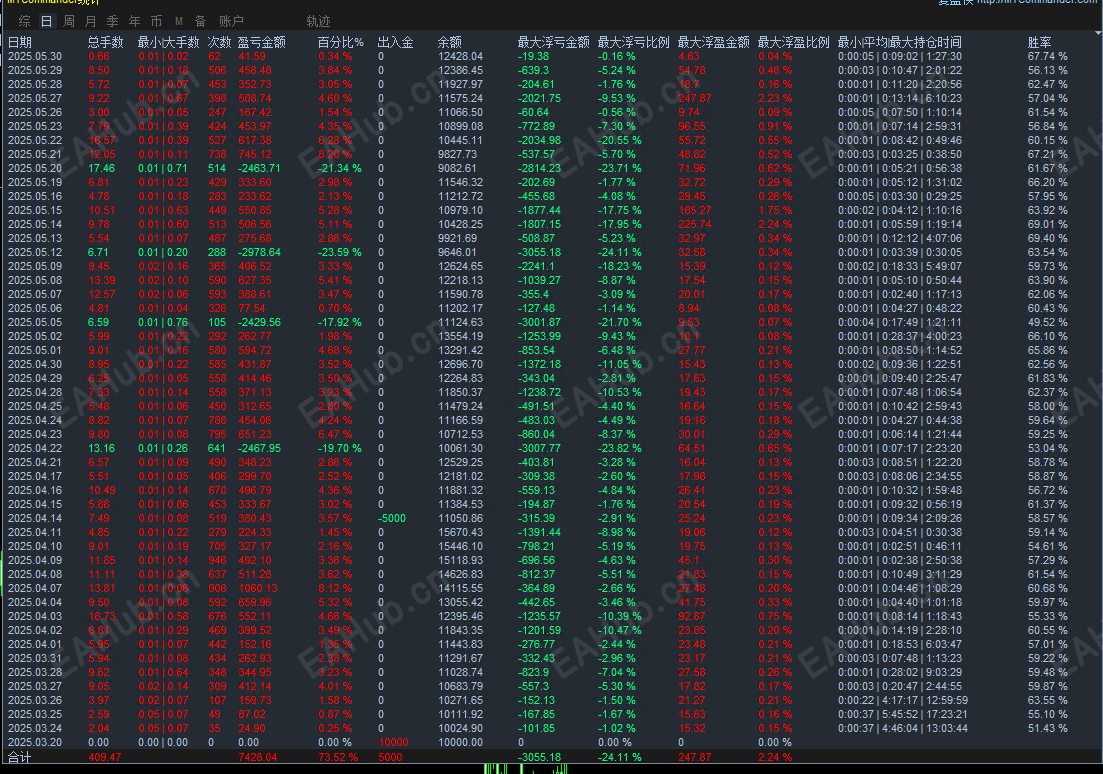This screenshot has width=1103, height=774.
Task: Click the 日期 column header
Action: (x=20, y=42)
